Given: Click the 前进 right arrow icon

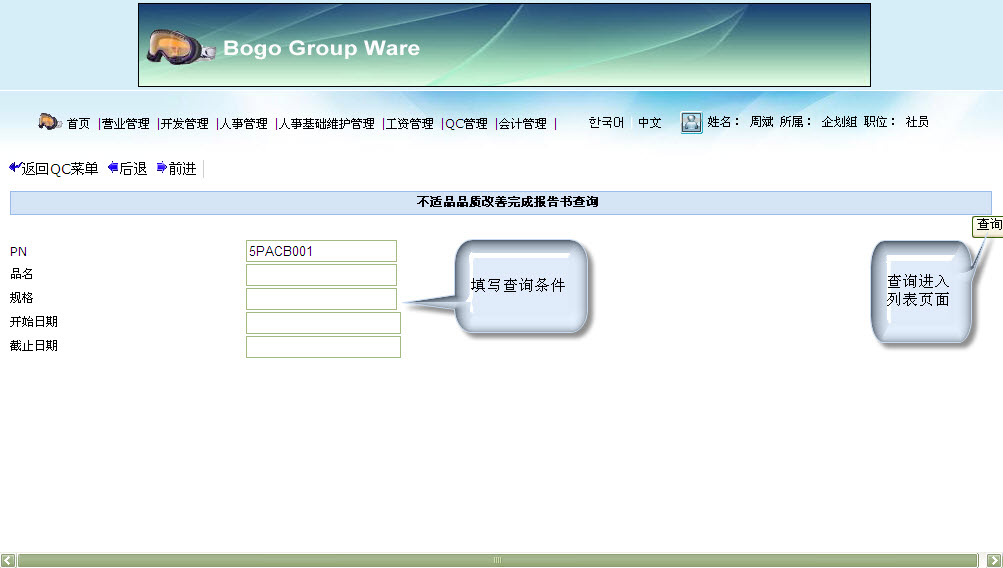Looking at the screenshot, I should click(x=162, y=168).
